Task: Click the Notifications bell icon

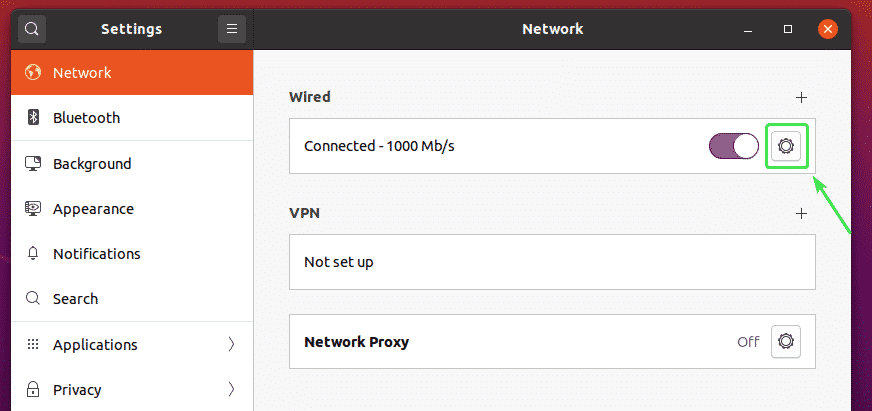Action: (33, 254)
